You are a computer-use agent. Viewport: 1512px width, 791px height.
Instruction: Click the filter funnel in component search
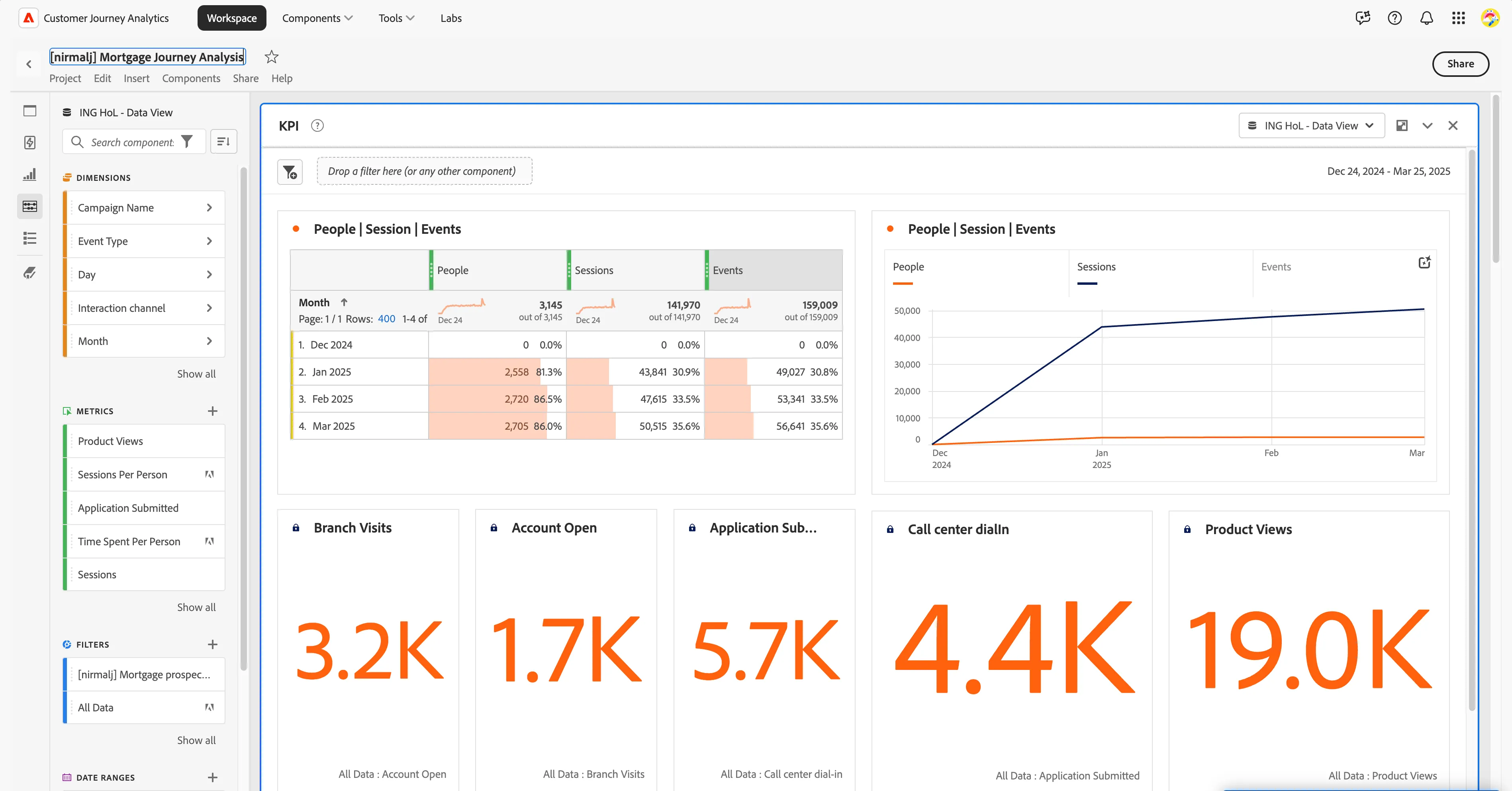coord(187,142)
